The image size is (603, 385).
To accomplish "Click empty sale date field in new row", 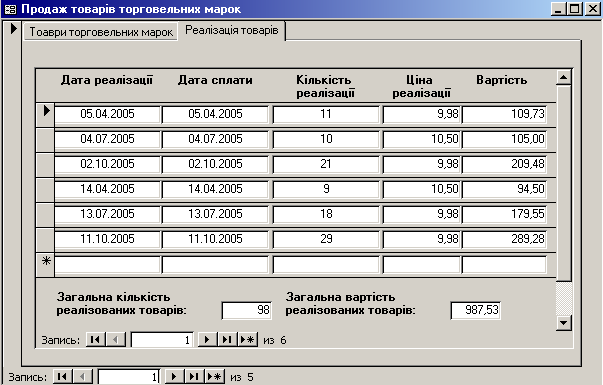I will (107, 265).
